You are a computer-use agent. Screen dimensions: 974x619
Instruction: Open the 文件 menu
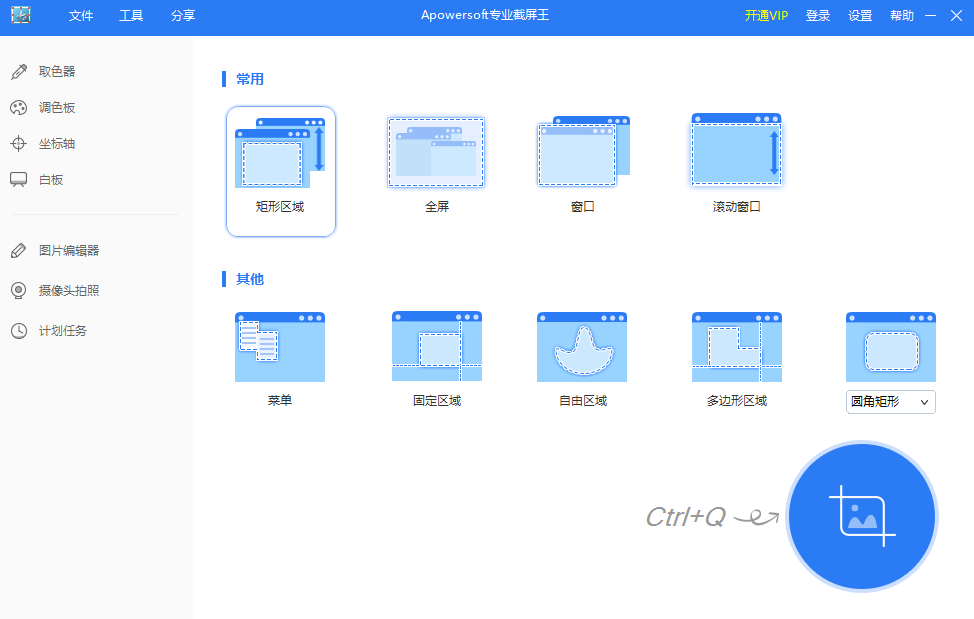(80, 16)
